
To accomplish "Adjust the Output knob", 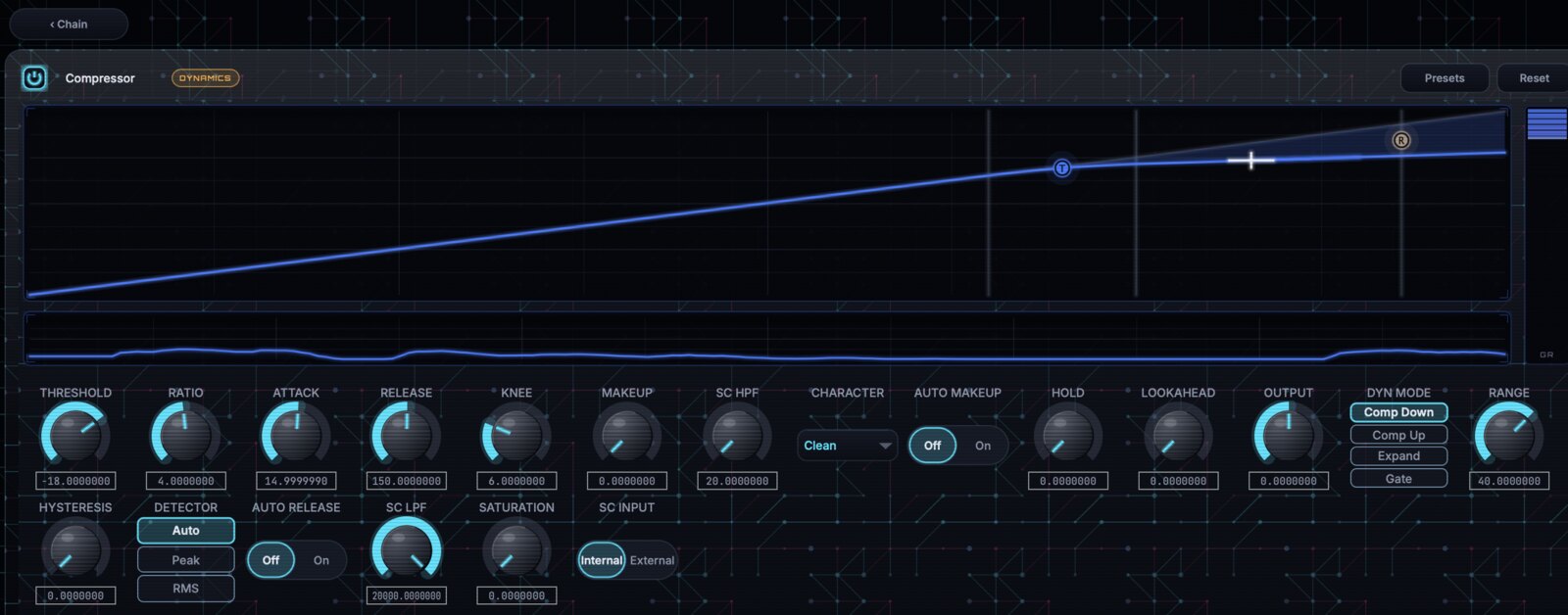I will 1288,435.
